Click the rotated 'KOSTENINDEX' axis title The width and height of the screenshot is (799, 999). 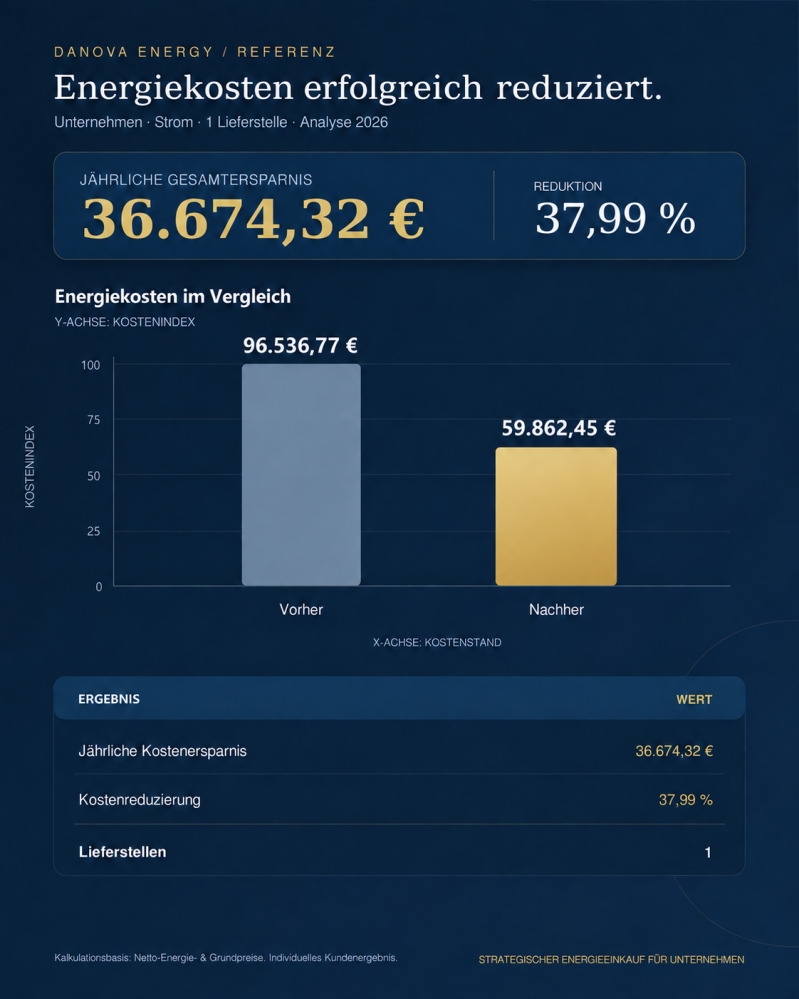(x=30, y=467)
